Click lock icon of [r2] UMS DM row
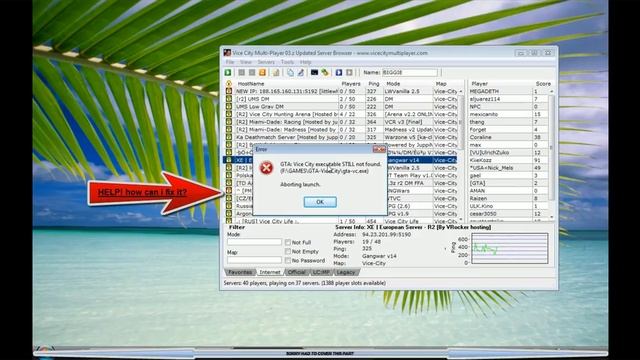Image resolution: width=640 pixels, height=360 pixels. (x=229, y=99)
